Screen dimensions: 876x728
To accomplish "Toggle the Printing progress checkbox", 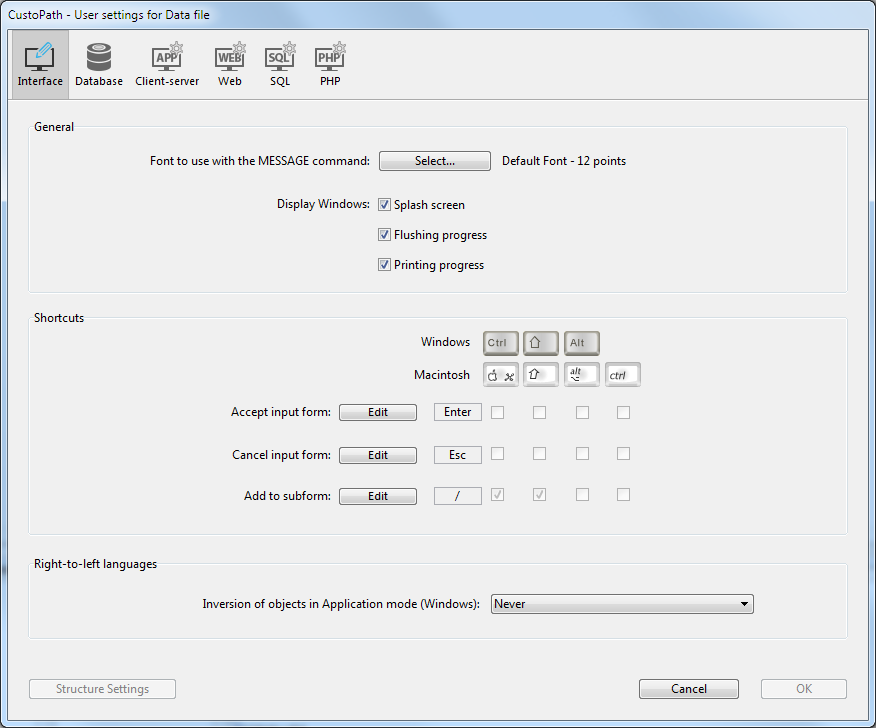I will pyautogui.click(x=385, y=265).
